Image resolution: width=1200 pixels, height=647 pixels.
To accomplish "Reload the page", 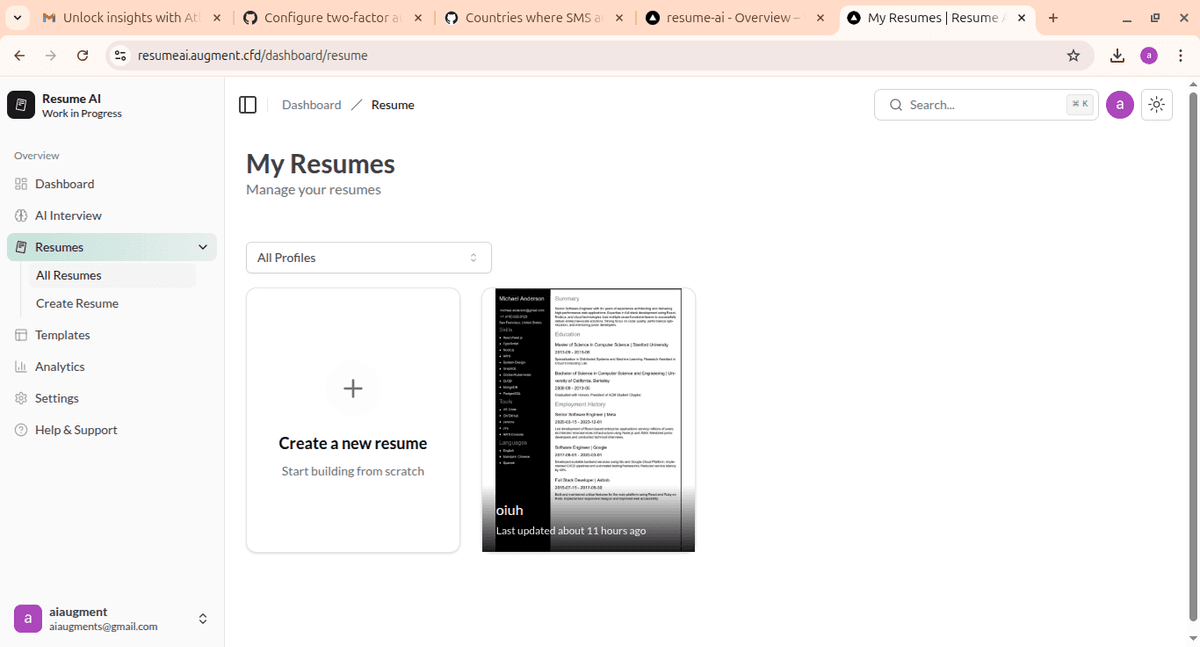I will [x=82, y=56].
